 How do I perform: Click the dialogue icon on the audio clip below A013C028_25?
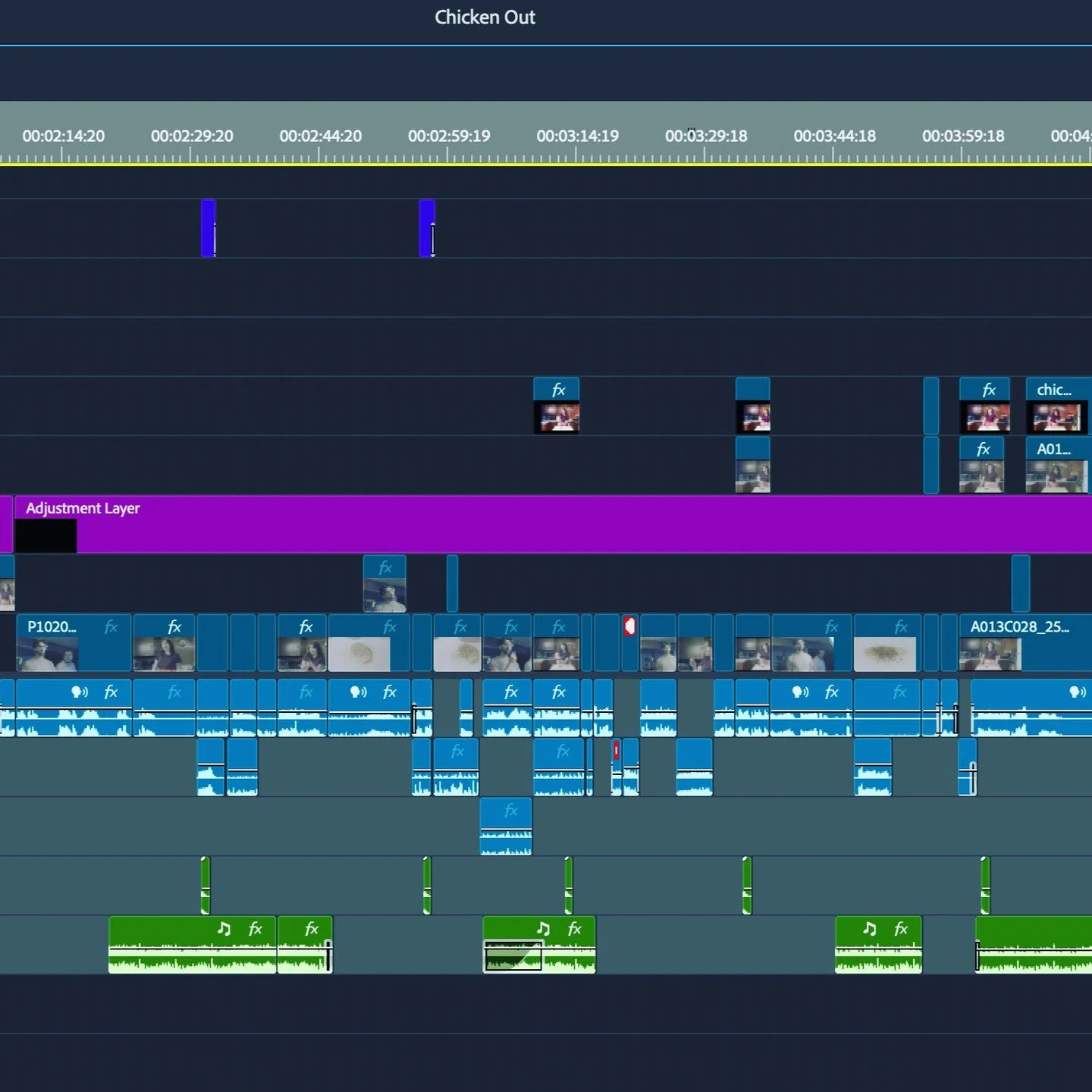tap(1078, 692)
